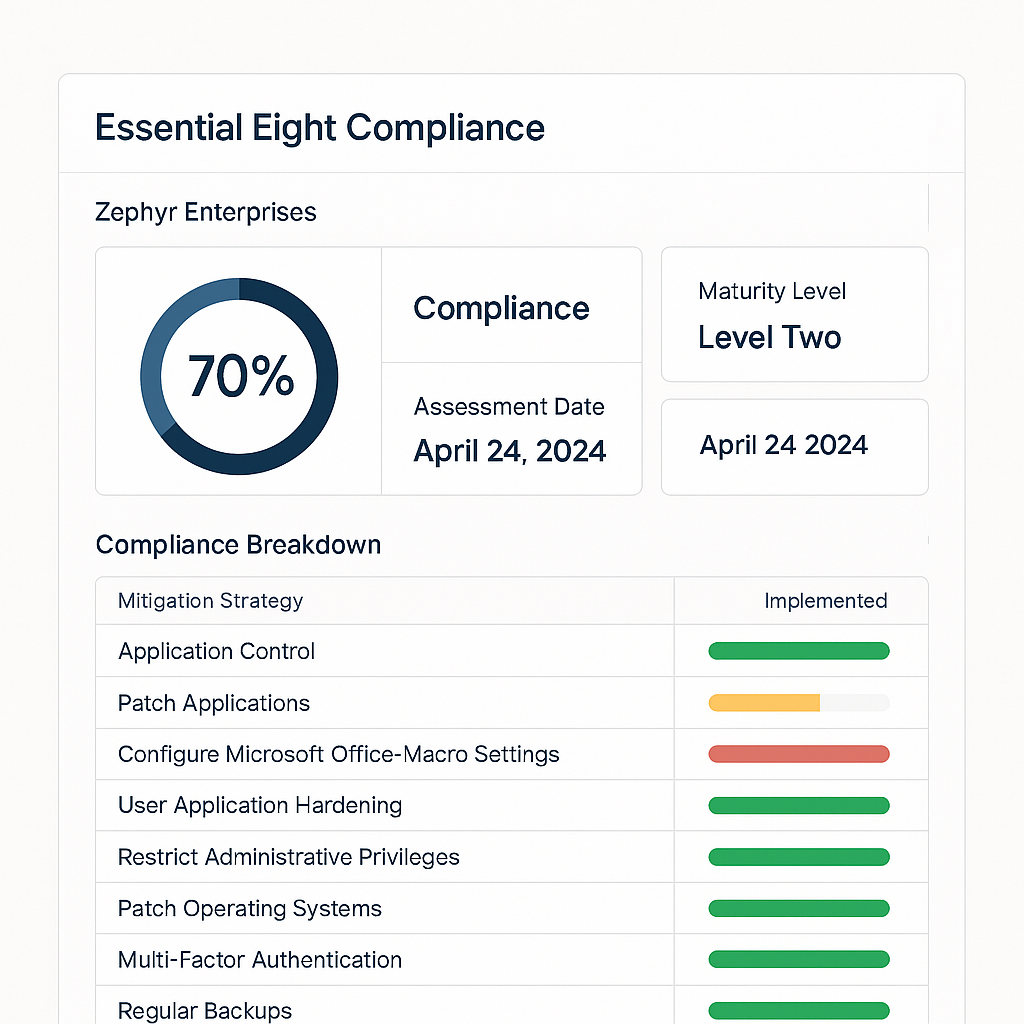Click the yellow Patch Applications progress bar
Image resolution: width=1024 pixels, height=1024 pixels.
click(x=764, y=703)
